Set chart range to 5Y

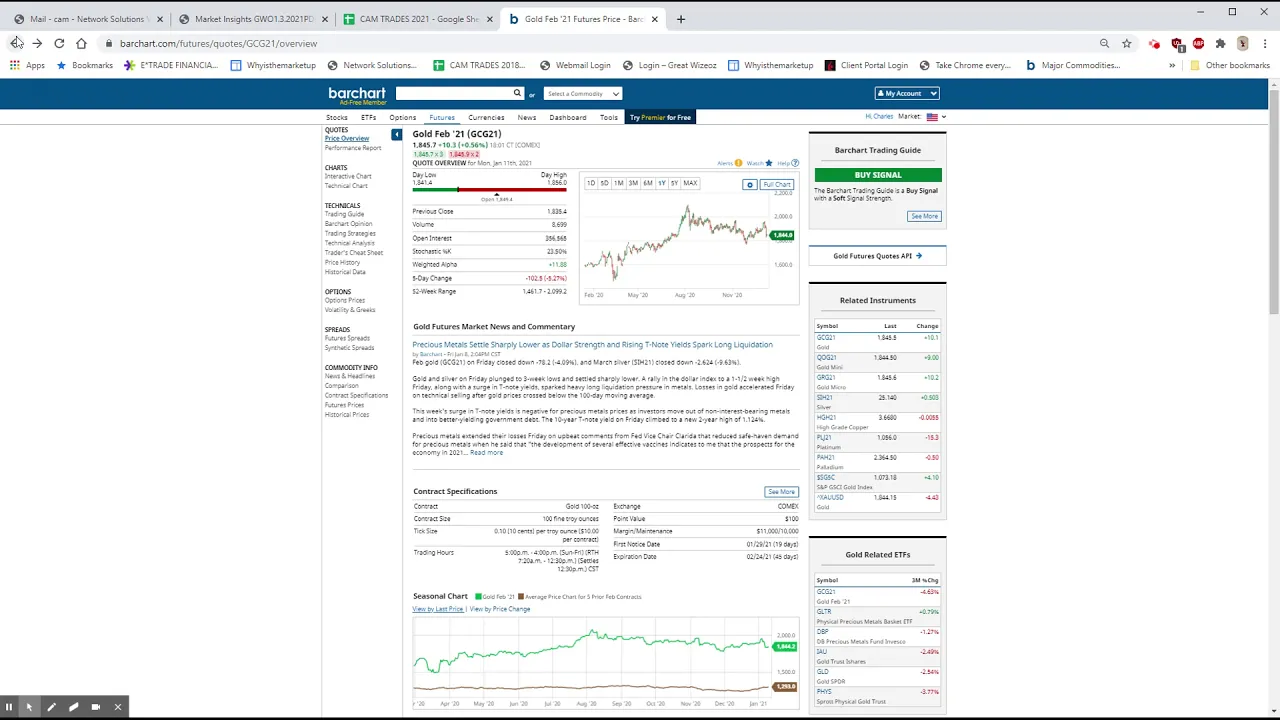pos(675,183)
